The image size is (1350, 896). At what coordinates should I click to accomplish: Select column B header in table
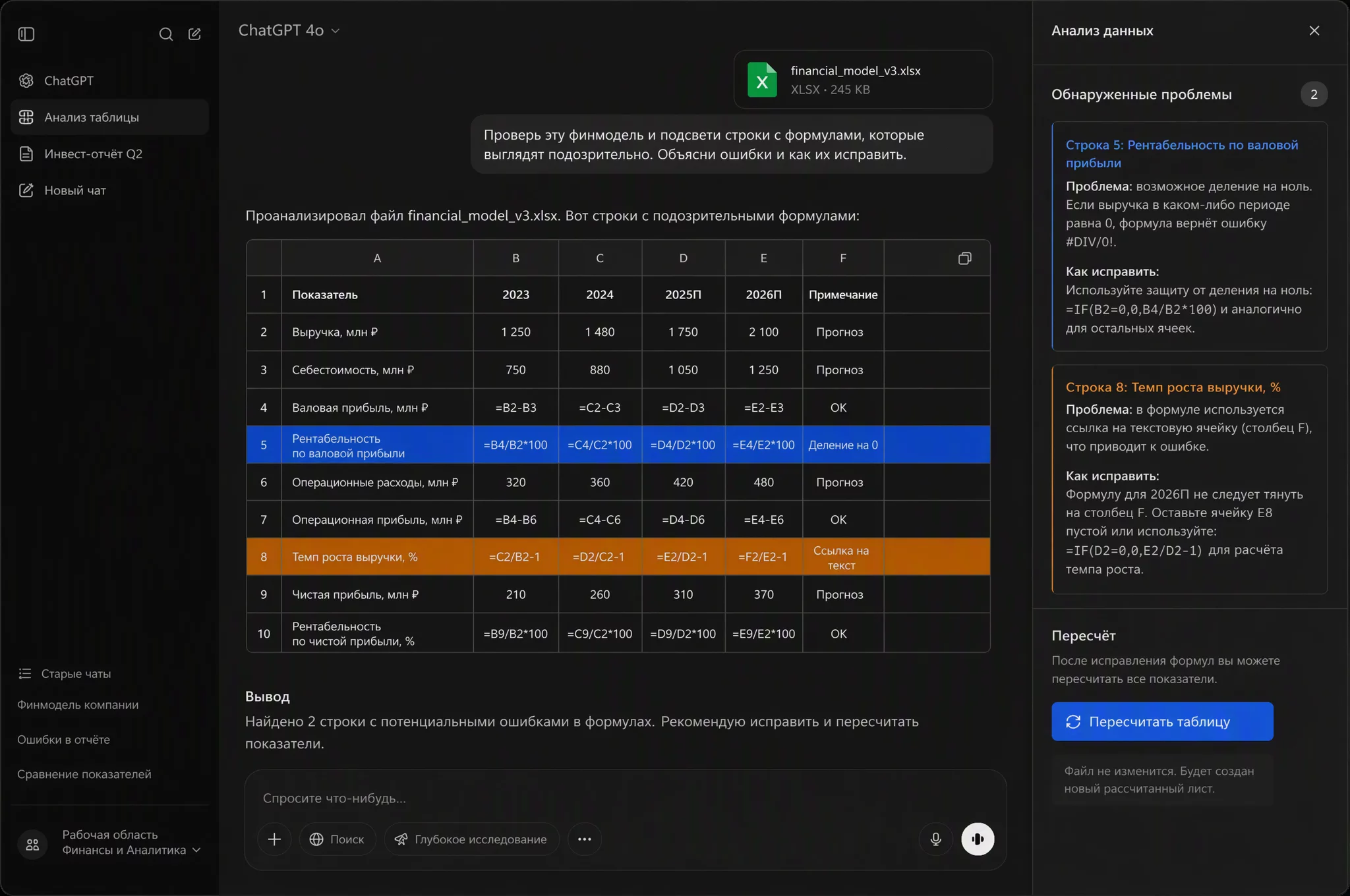515,258
